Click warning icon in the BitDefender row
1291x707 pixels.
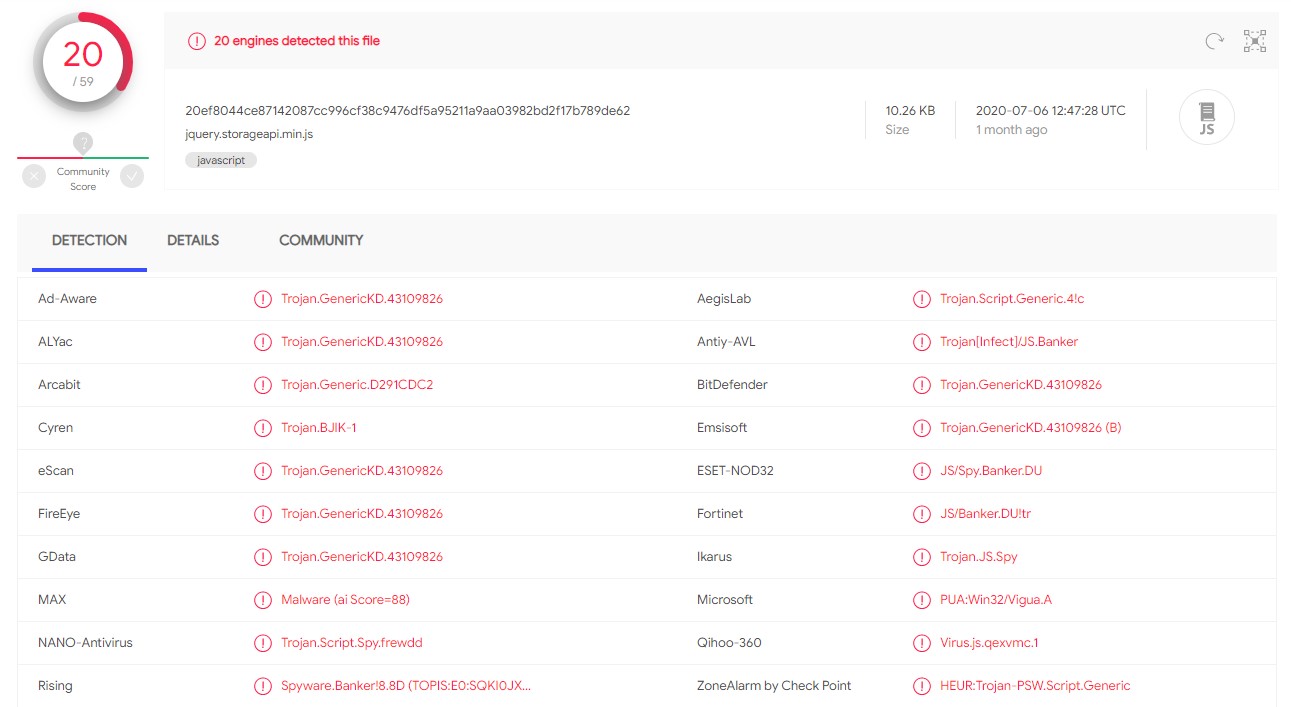tap(922, 385)
